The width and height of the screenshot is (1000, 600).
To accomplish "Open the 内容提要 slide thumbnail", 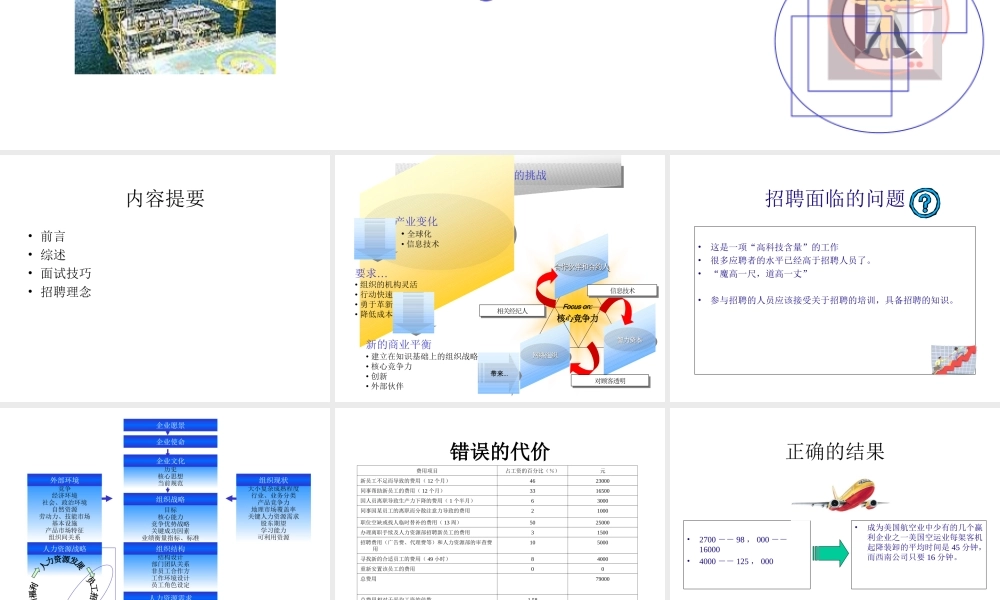I will pos(165,278).
